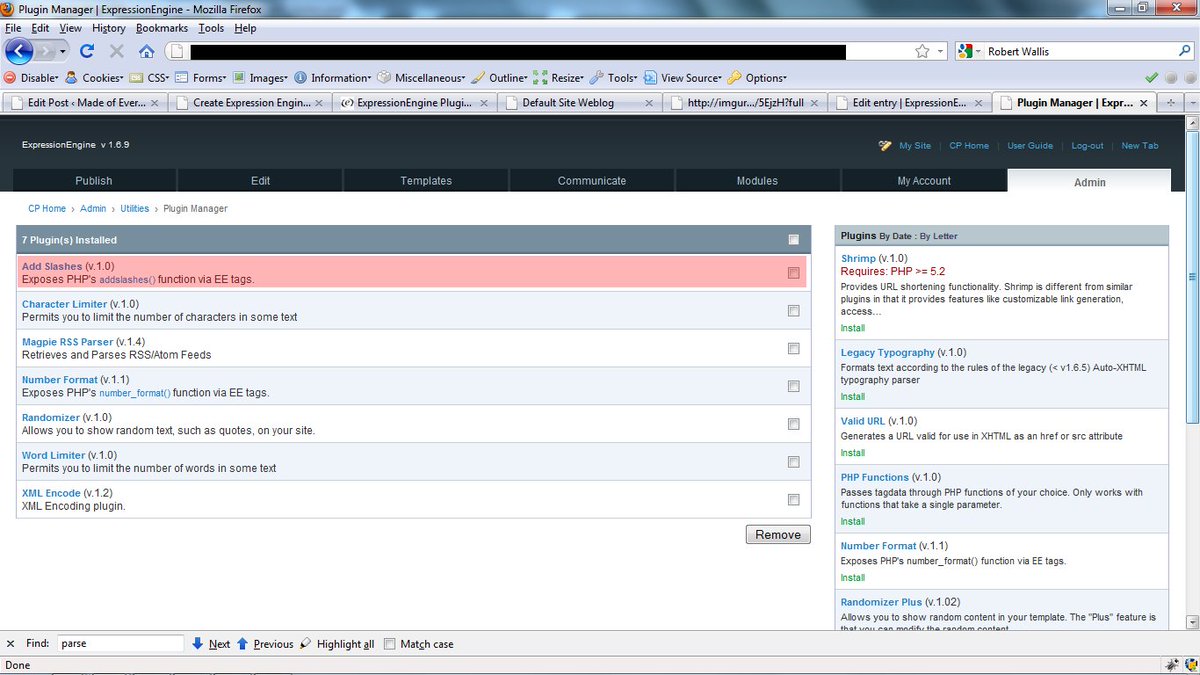Run the search with the magnifier icon
The image size is (1200, 675).
click(1185, 51)
